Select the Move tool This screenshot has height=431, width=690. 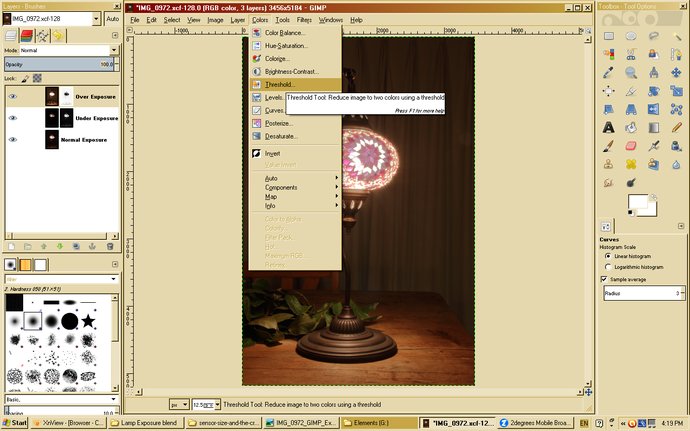tap(676, 72)
